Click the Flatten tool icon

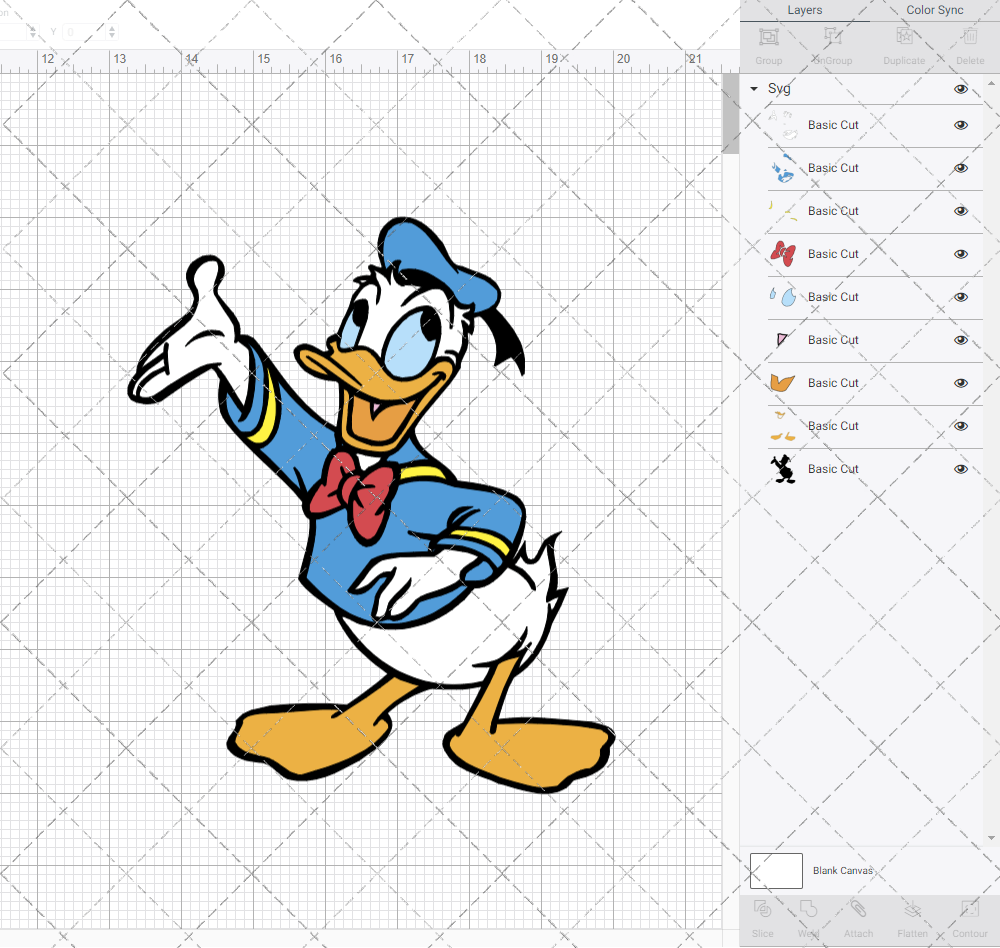pos(913,908)
